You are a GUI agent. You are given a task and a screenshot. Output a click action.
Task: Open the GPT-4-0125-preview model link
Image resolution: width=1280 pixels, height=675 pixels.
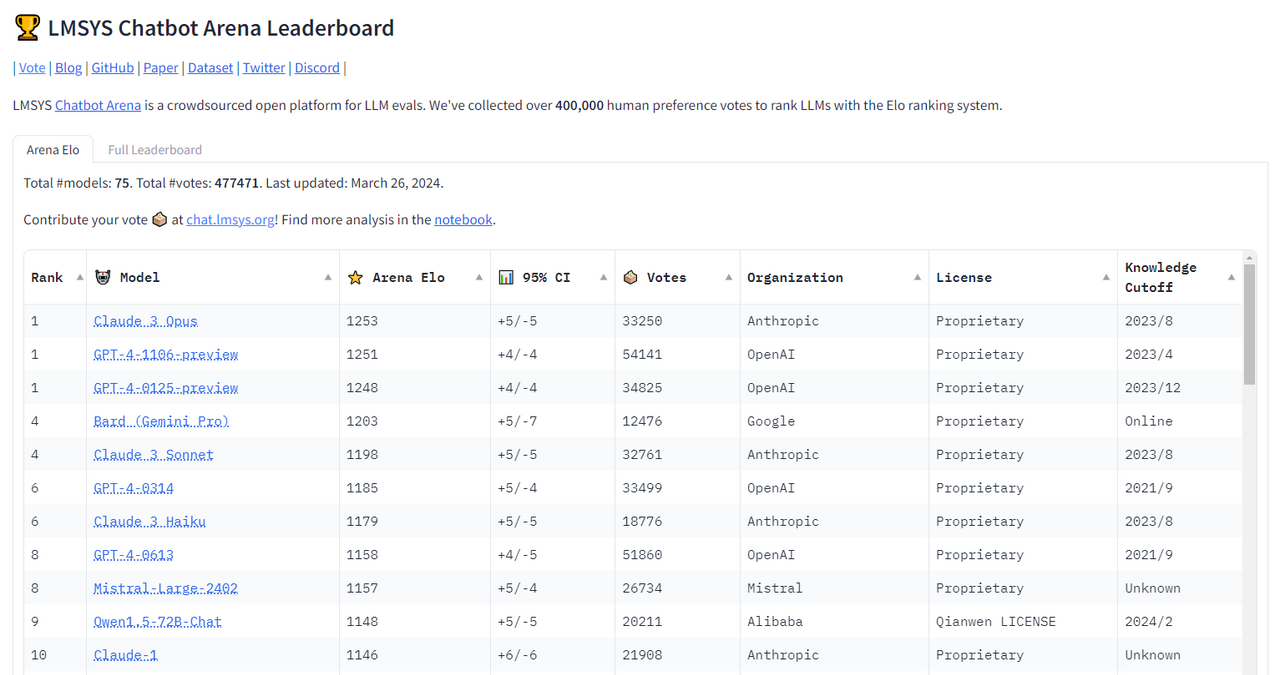click(x=166, y=387)
